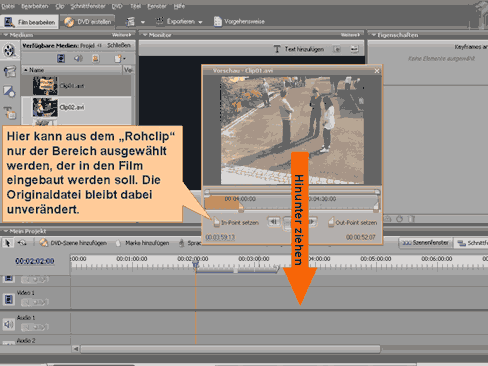Select the arrow selection tool in timeline

click(7, 243)
